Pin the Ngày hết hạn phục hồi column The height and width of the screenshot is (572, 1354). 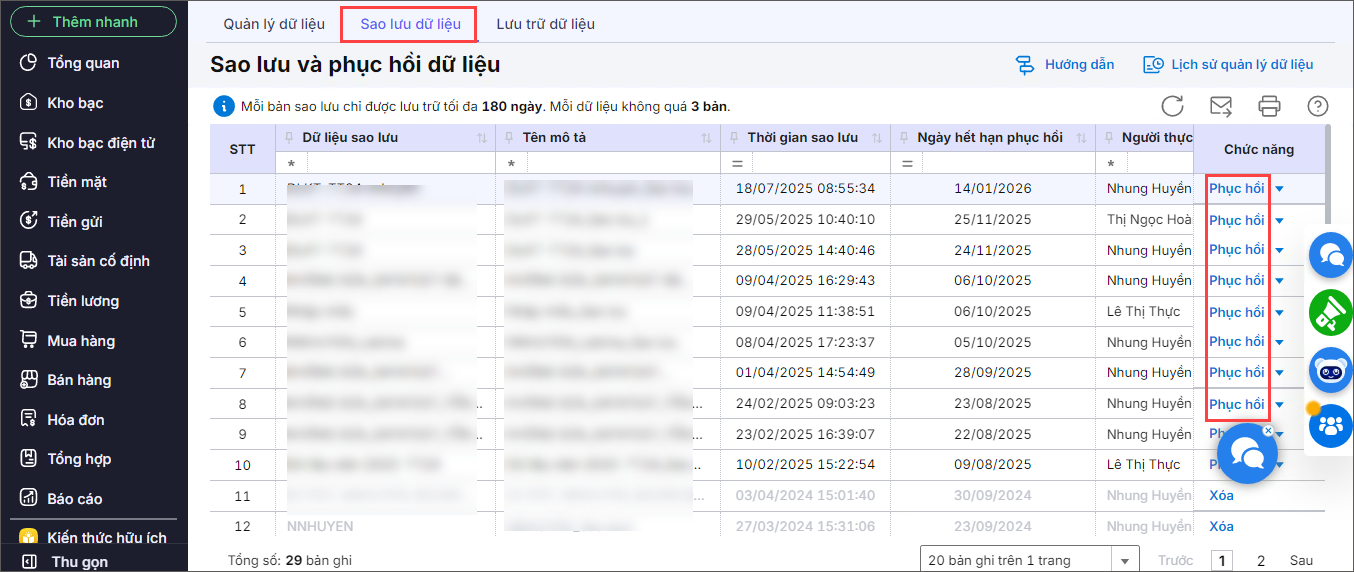pyautogui.click(x=903, y=138)
